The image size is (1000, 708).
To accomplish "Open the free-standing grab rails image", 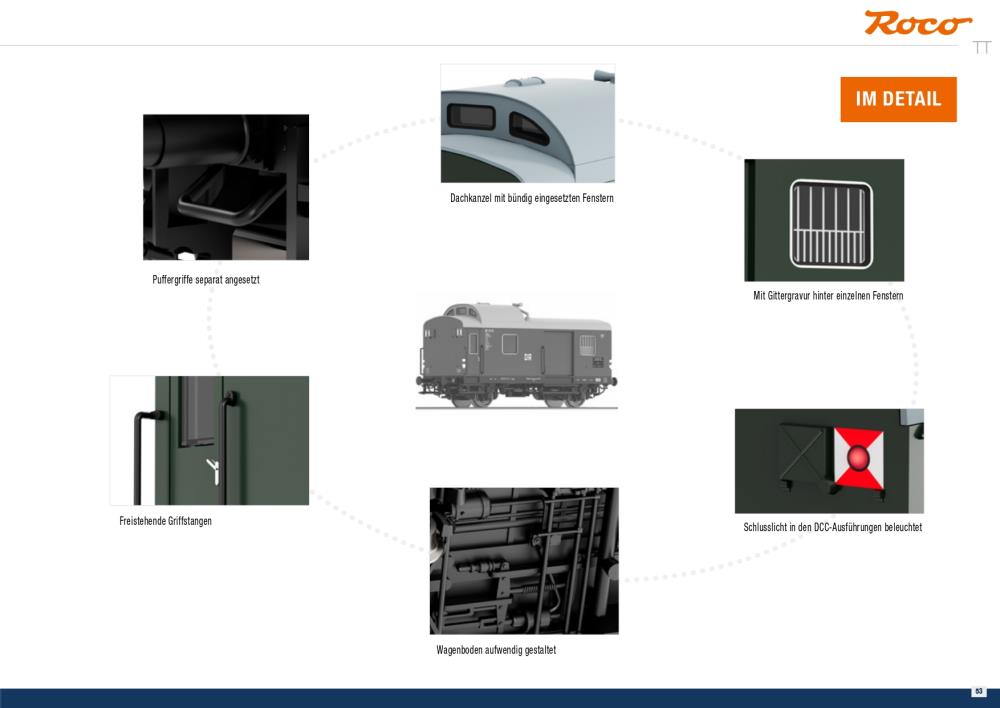I will (x=209, y=440).
